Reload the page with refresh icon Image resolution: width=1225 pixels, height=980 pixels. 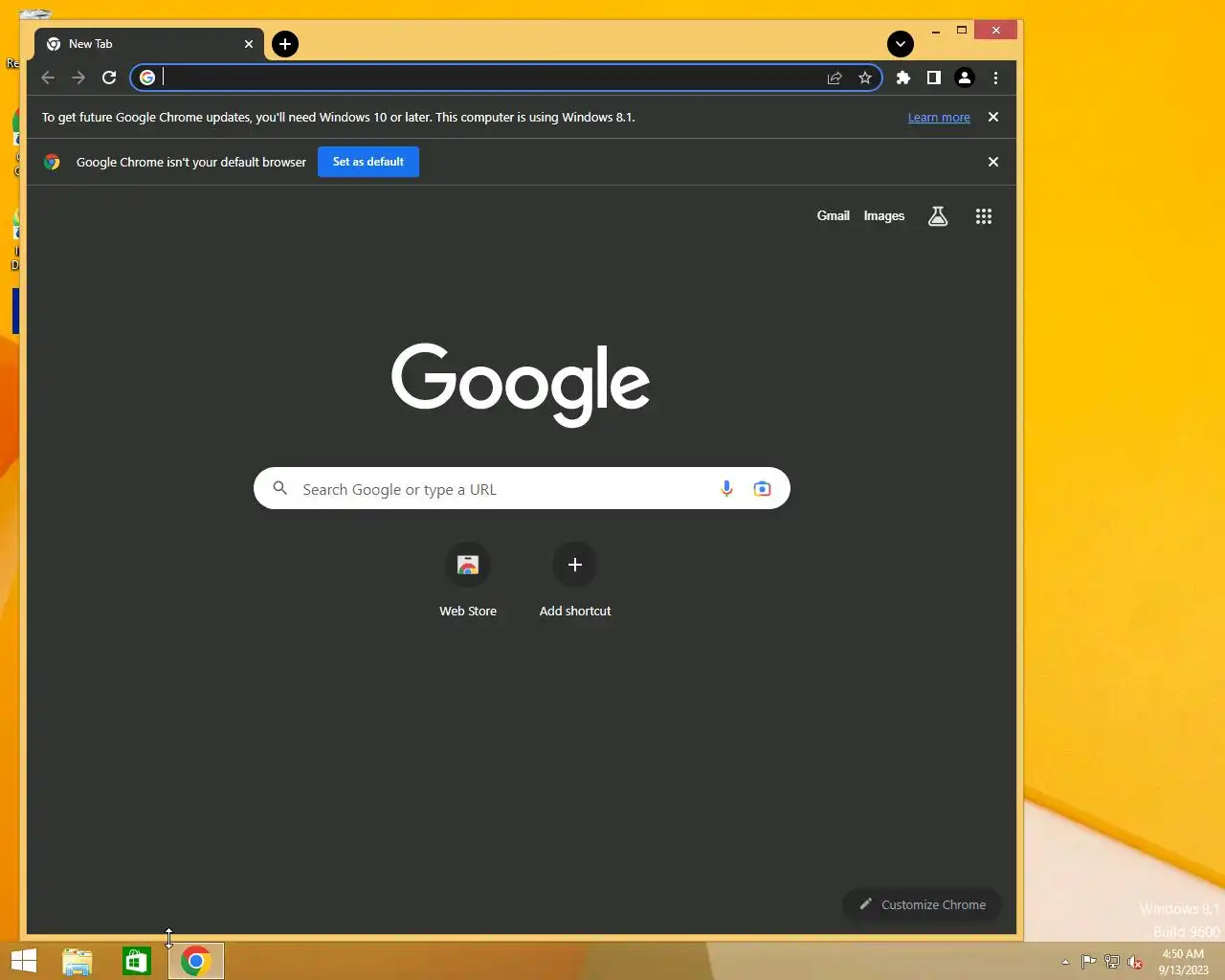click(109, 78)
